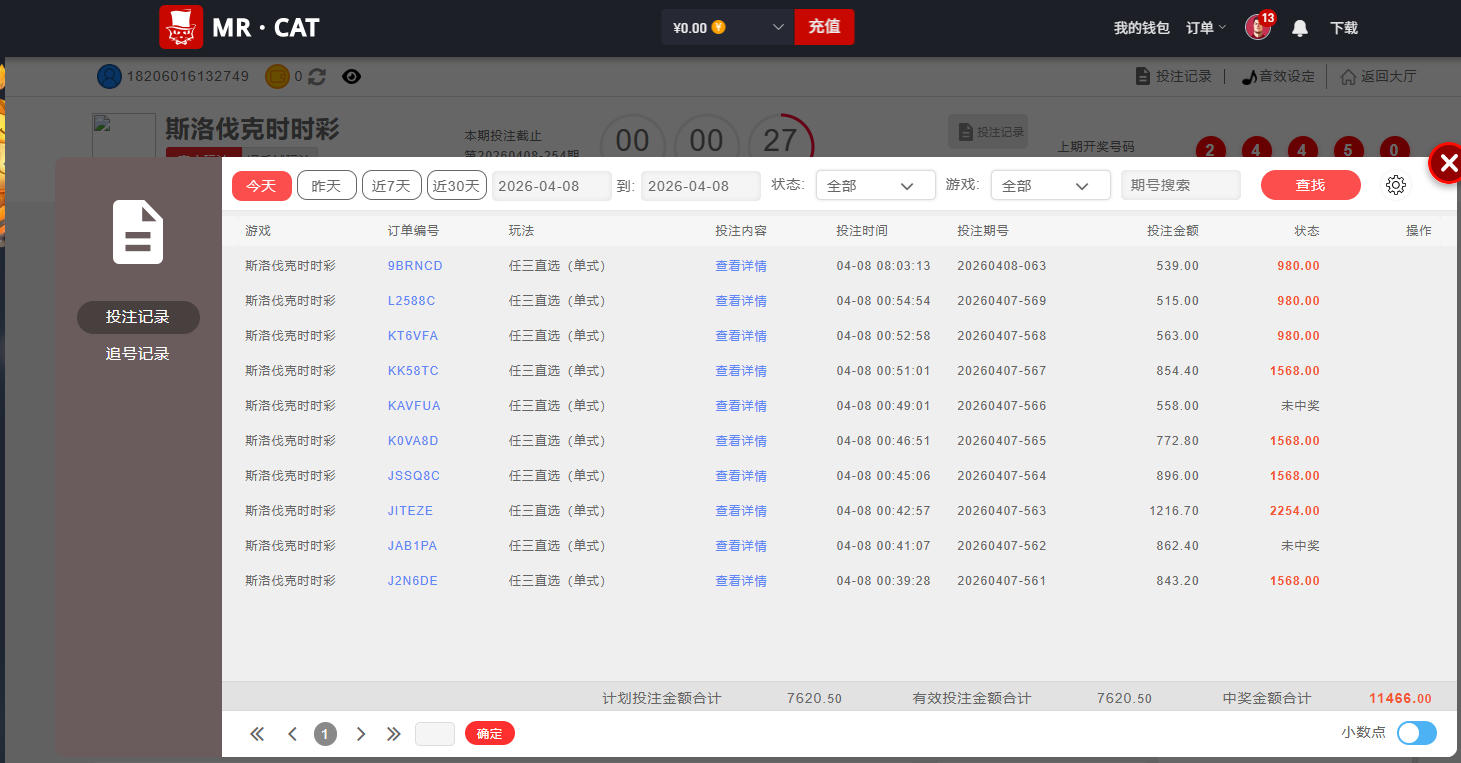The width and height of the screenshot is (1461, 763).
Task: Open the 游戏 game dropdown
Action: [1050, 186]
